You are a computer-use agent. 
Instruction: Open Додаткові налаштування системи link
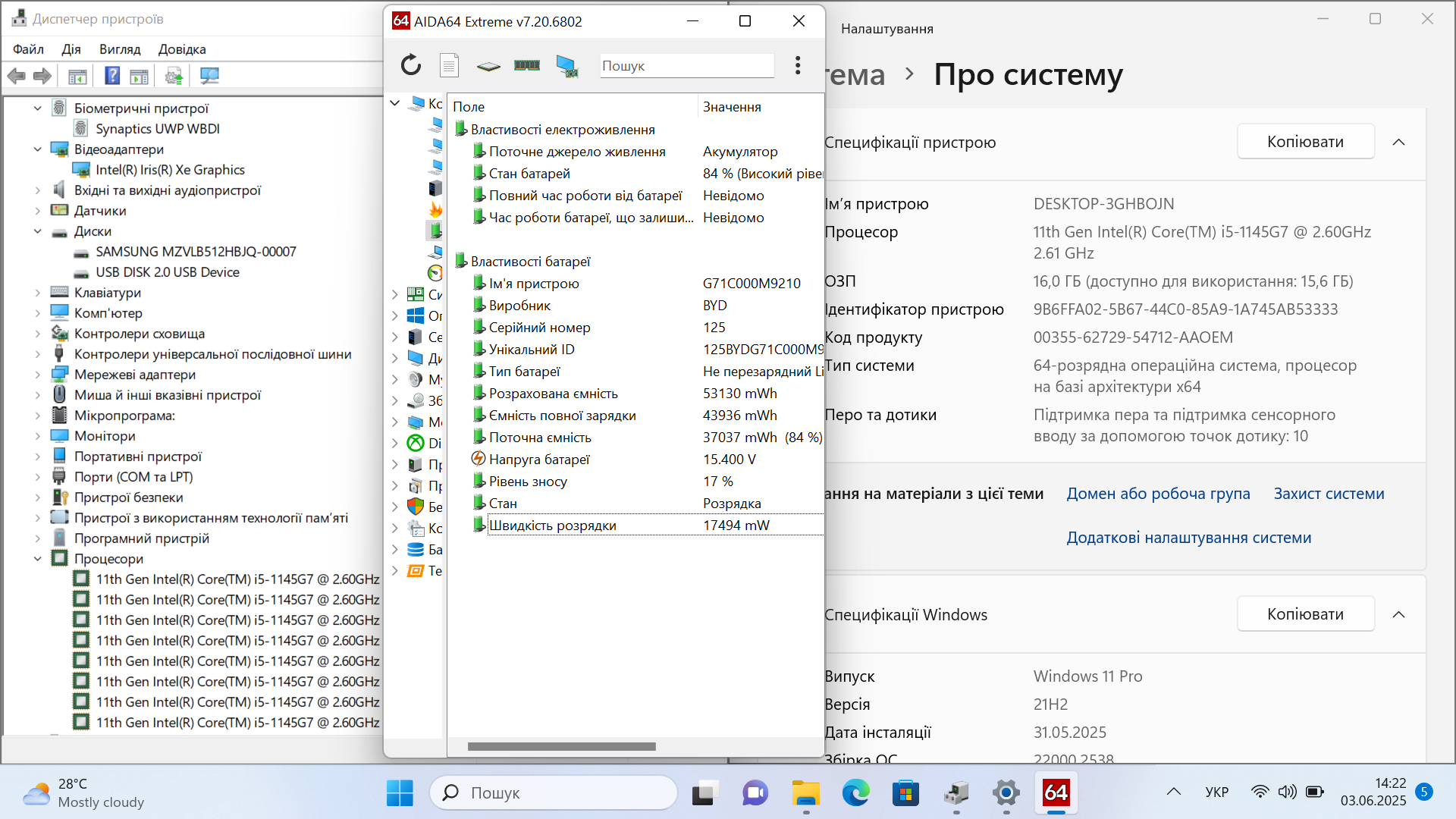(x=1188, y=538)
